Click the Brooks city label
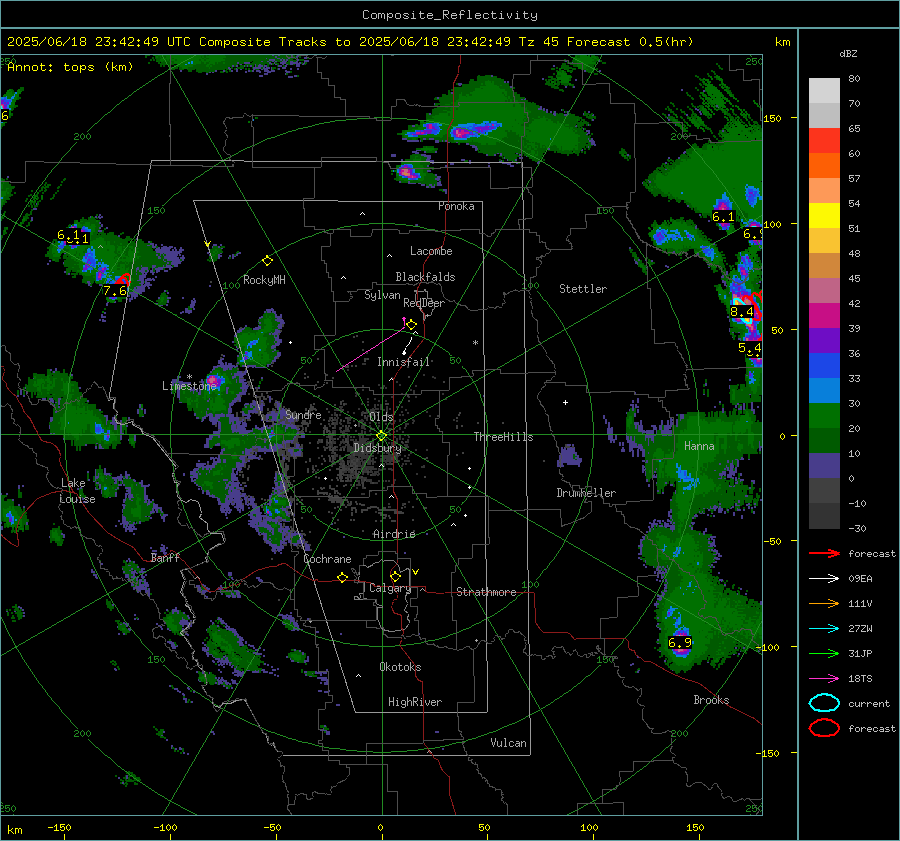This screenshot has height=841, width=900. coord(711,700)
